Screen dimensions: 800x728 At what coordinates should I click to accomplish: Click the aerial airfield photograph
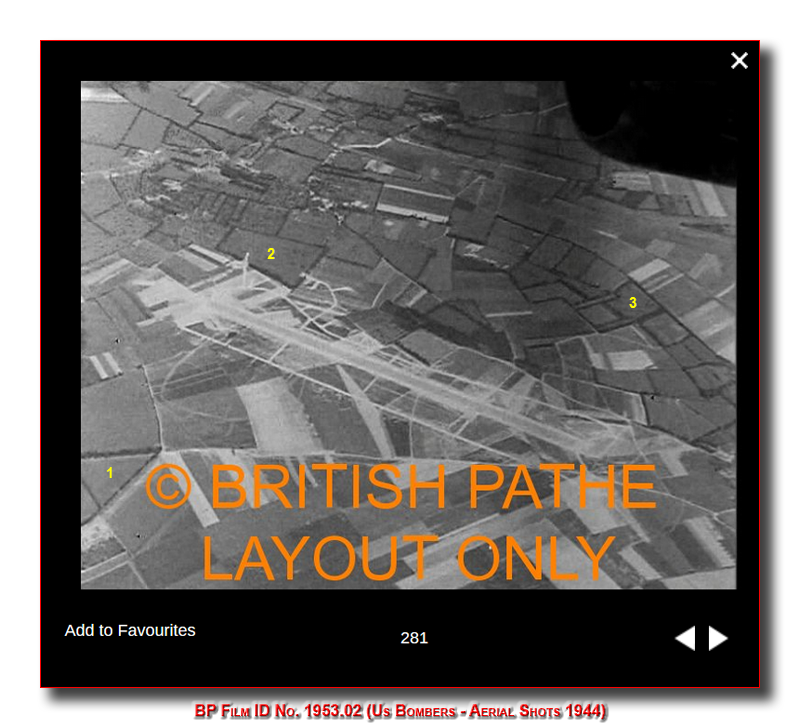408,335
